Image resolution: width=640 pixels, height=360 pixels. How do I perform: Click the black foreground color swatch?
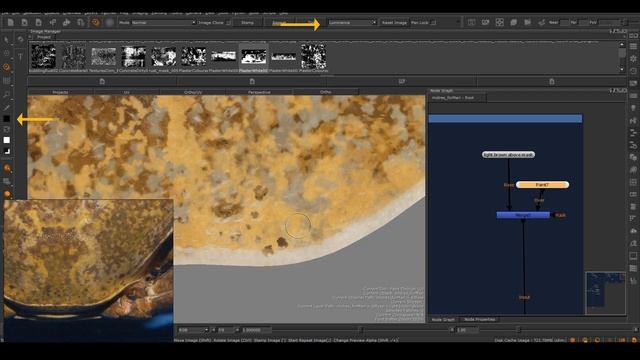(7, 119)
